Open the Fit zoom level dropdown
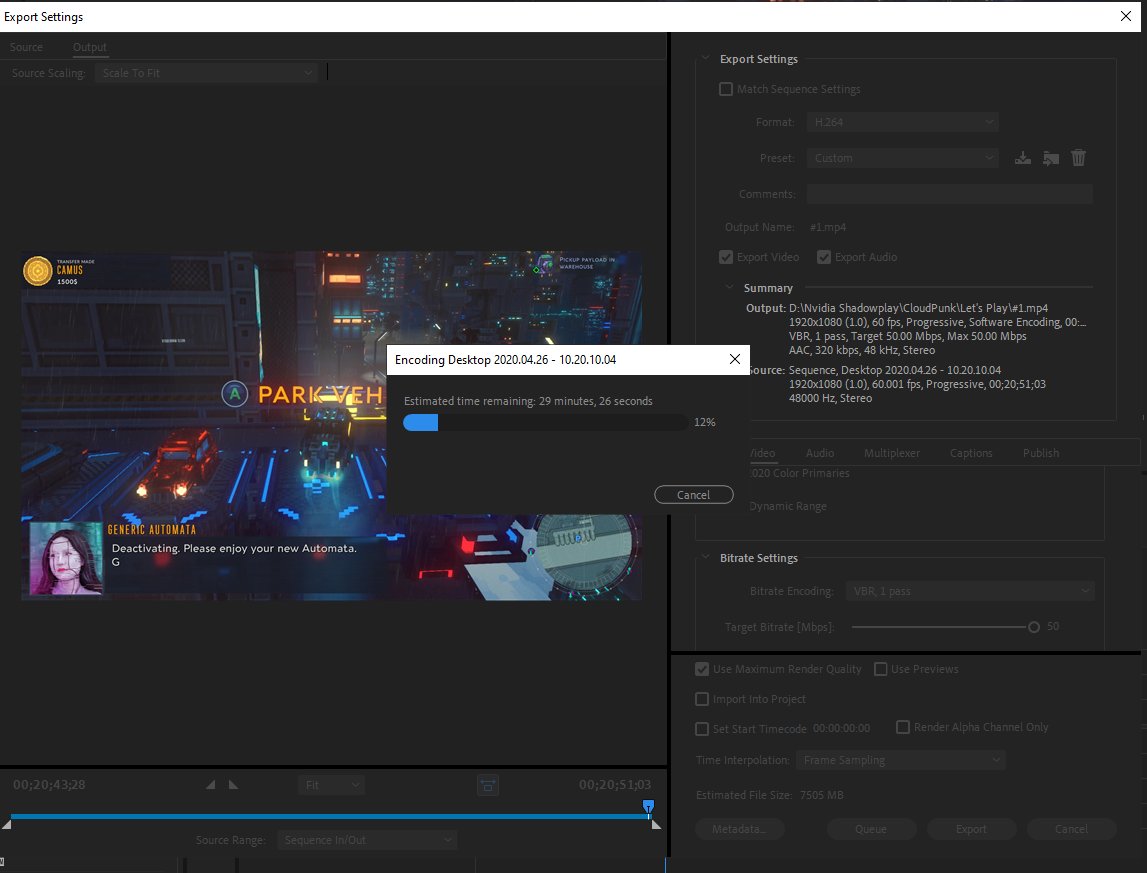The height and width of the screenshot is (873, 1147). 331,785
